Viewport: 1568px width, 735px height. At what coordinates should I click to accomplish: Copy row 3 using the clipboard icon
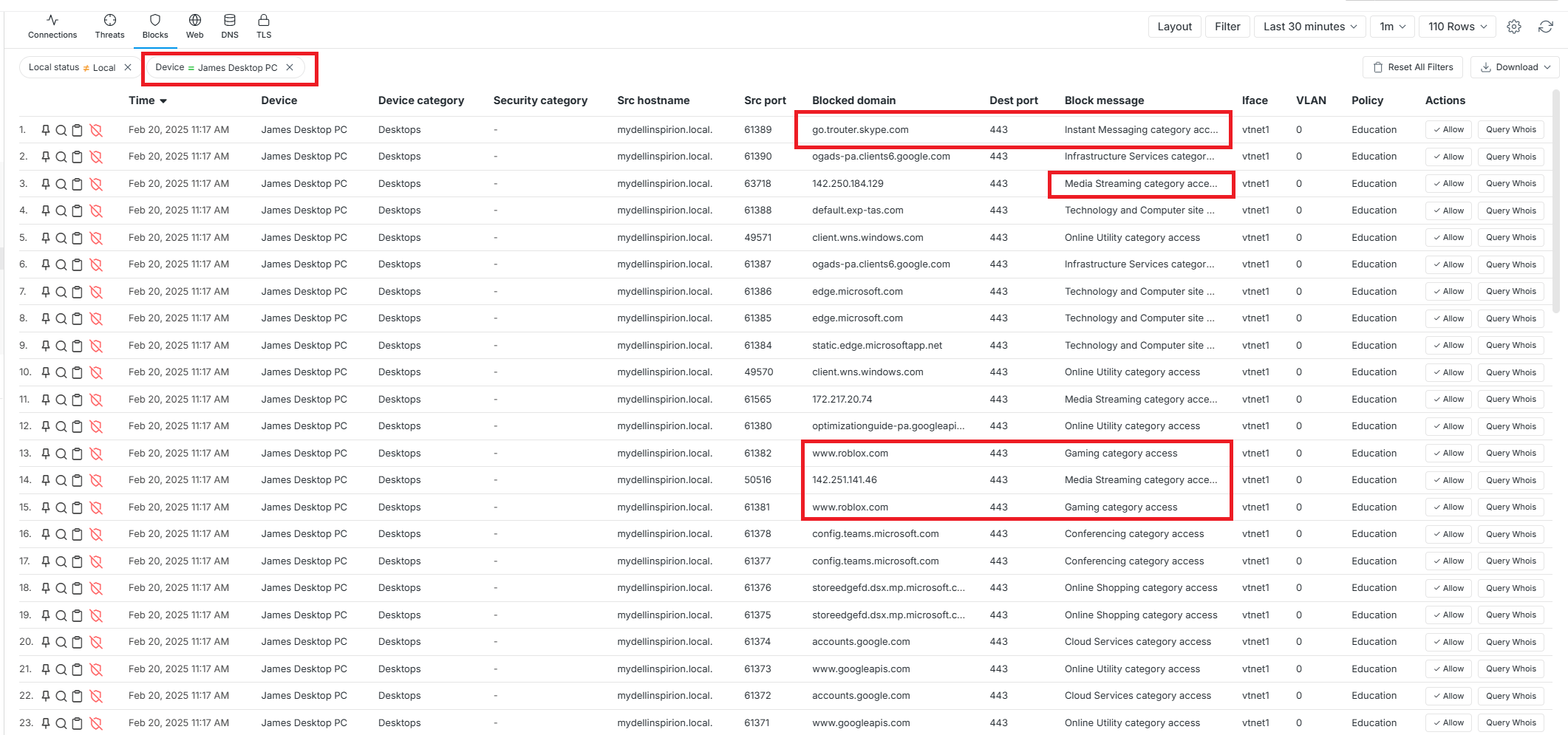click(77, 184)
